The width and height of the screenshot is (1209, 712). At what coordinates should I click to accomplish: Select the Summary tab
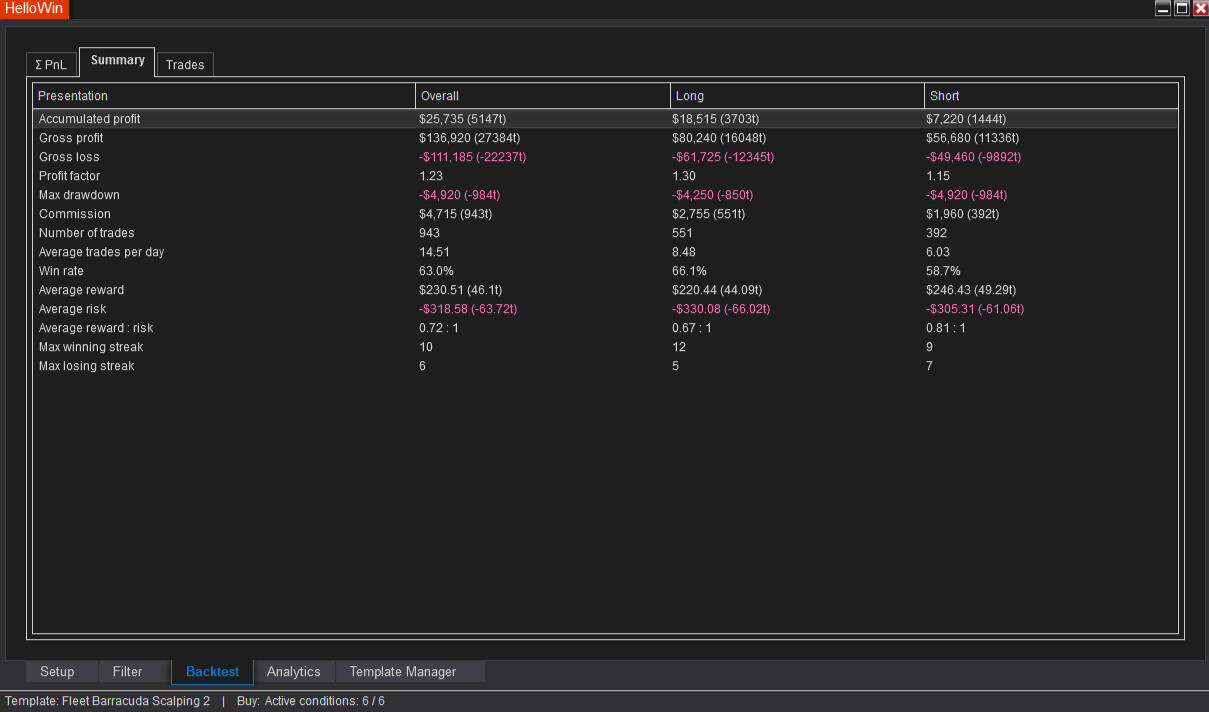(117, 61)
